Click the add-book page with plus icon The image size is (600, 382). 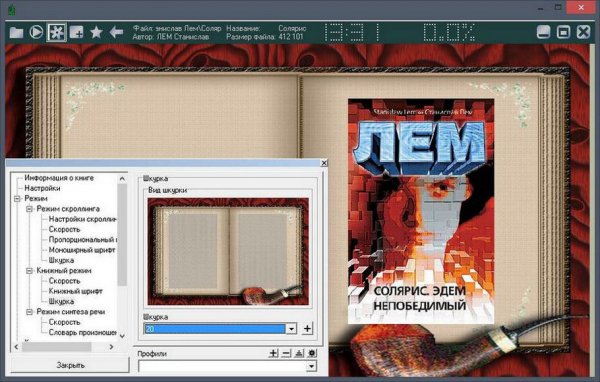pos(77,32)
